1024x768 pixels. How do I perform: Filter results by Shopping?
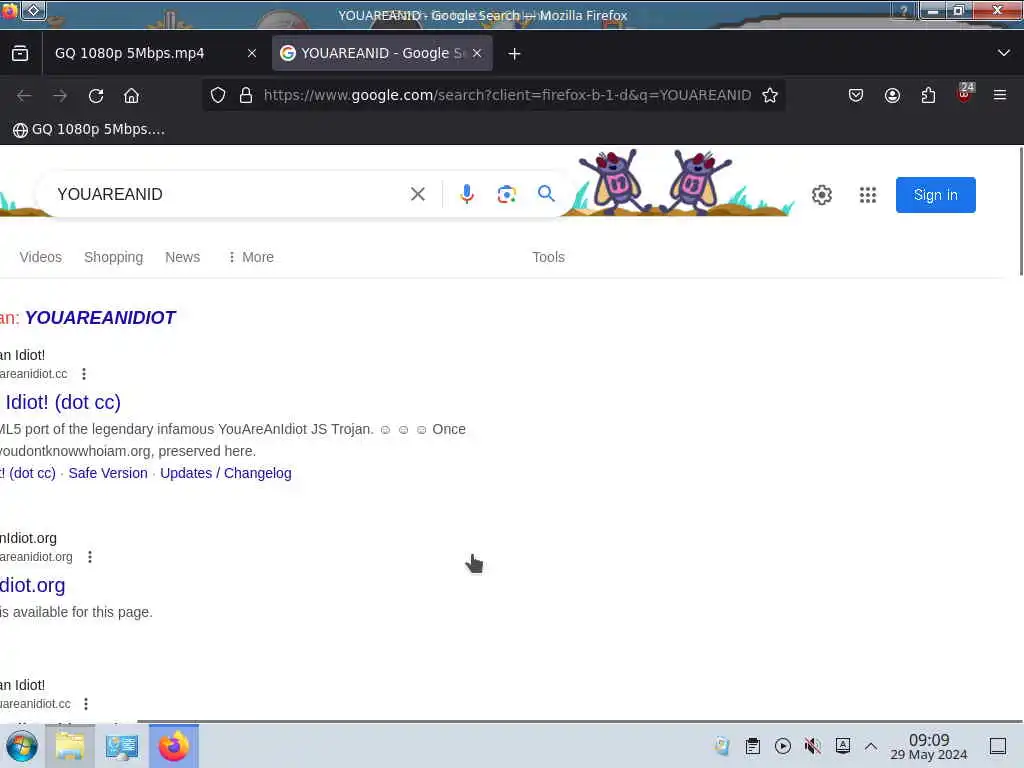[114, 257]
